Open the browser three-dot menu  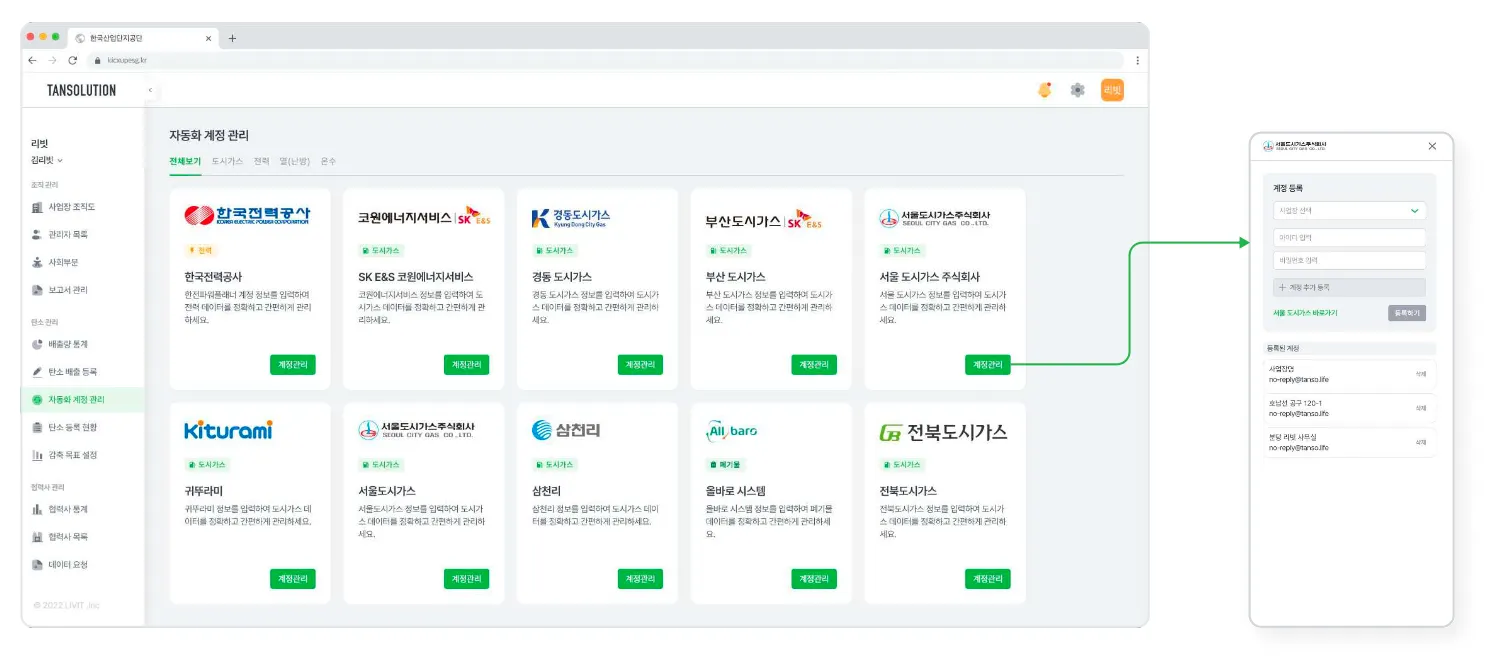(1137, 60)
